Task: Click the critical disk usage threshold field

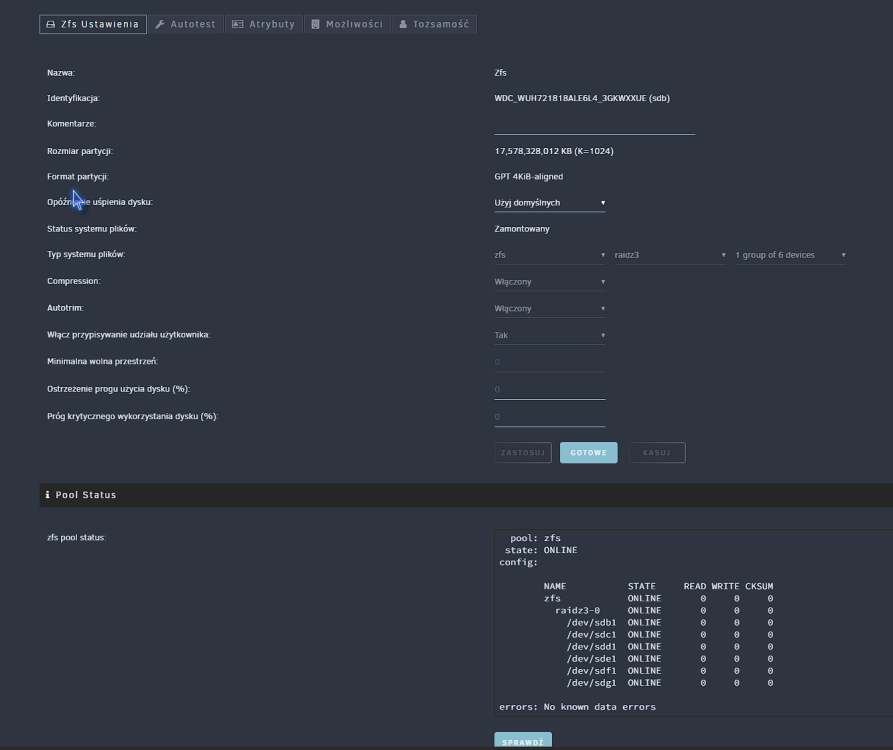Action: click(x=550, y=417)
